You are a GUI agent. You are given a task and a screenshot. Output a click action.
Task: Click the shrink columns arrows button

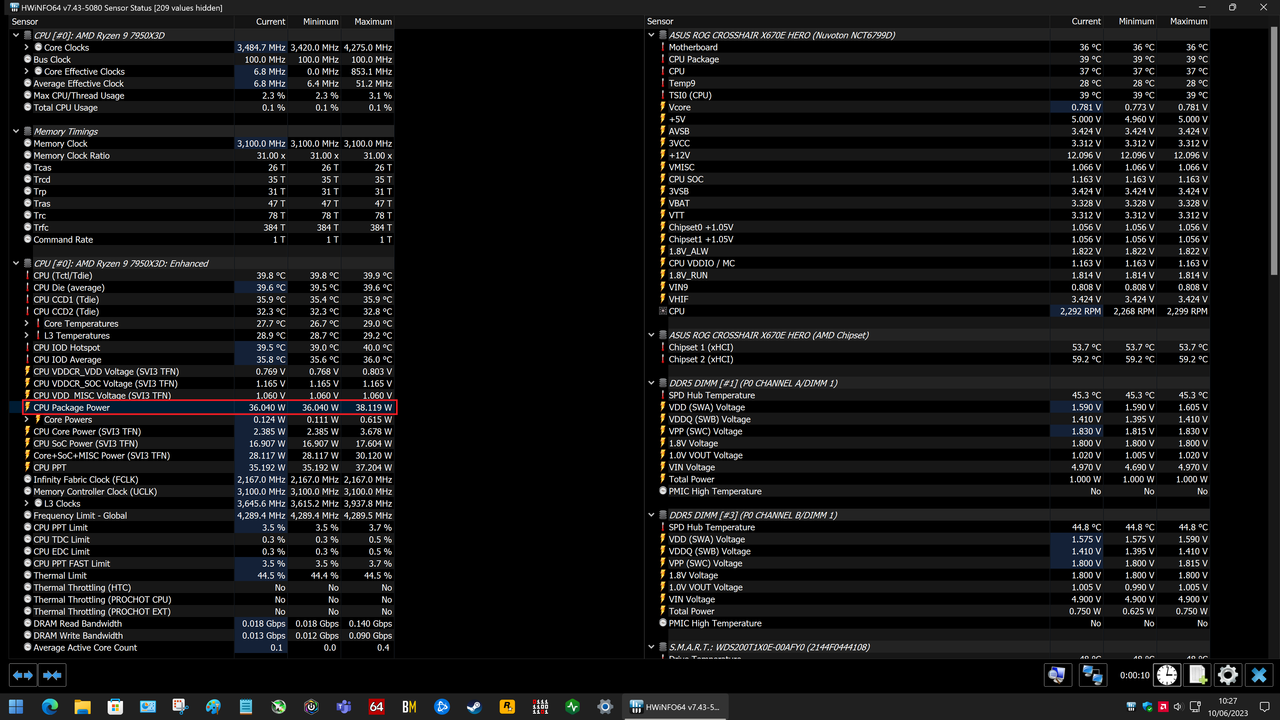pos(52,675)
